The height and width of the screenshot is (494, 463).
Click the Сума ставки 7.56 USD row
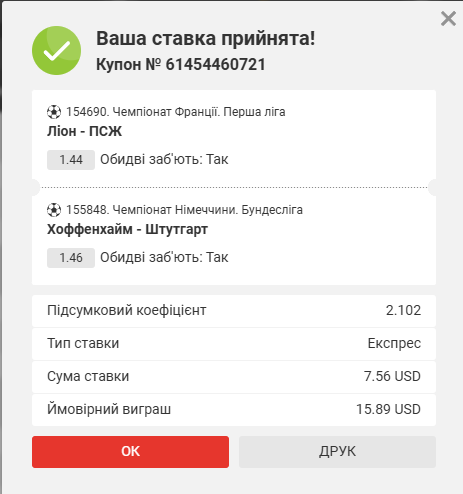[x=234, y=377]
